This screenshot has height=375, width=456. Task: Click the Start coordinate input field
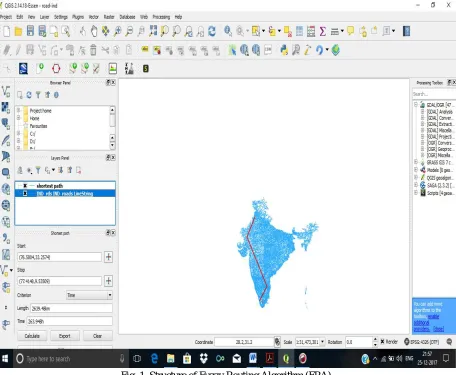(x=59, y=257)
